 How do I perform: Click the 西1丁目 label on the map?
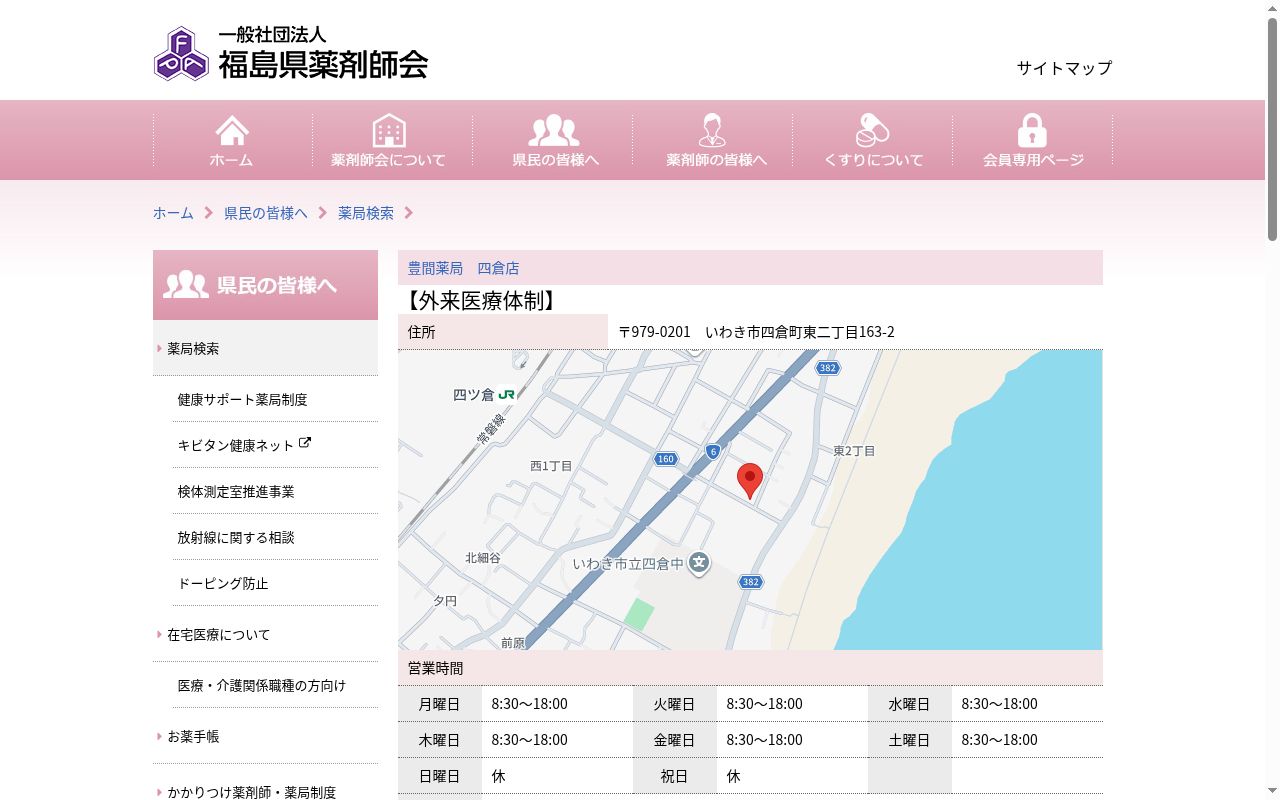pyautogui.click(x=551, y=466)
